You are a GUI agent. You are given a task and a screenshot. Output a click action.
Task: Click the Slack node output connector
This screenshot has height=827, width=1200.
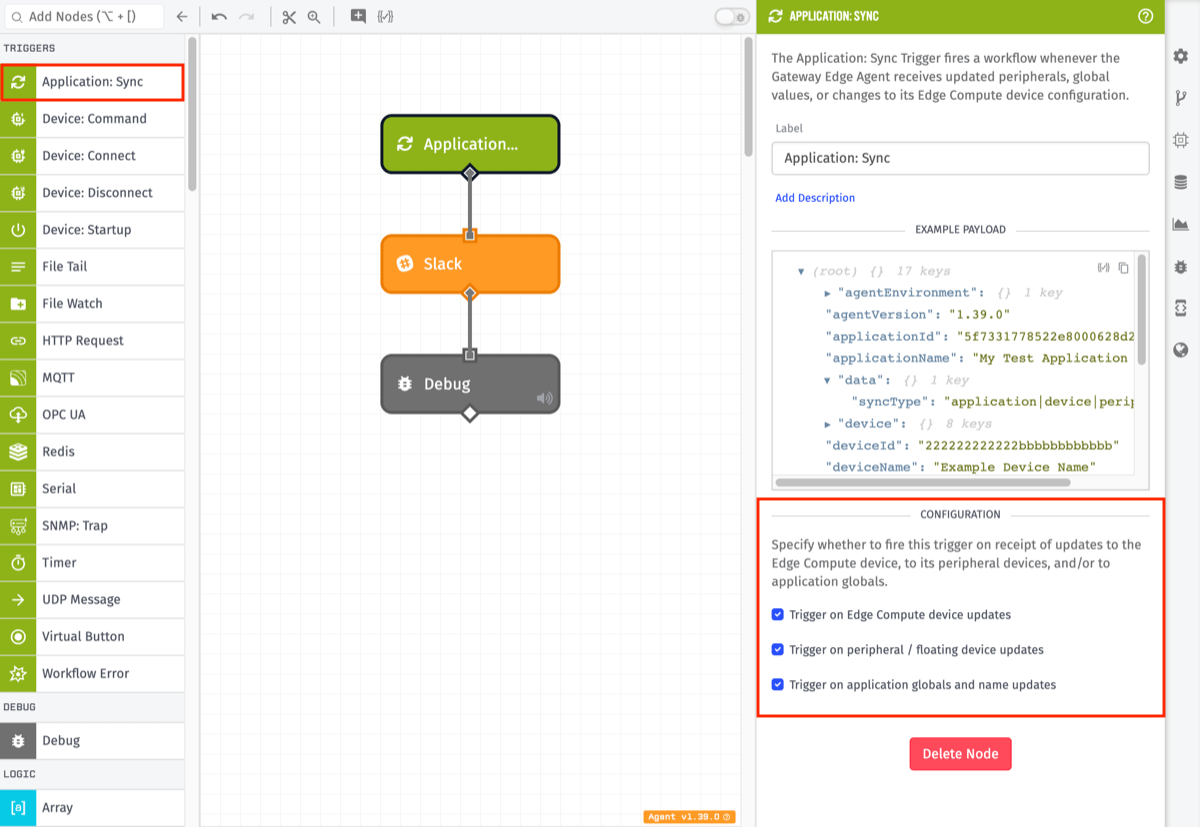coord(470,293)
